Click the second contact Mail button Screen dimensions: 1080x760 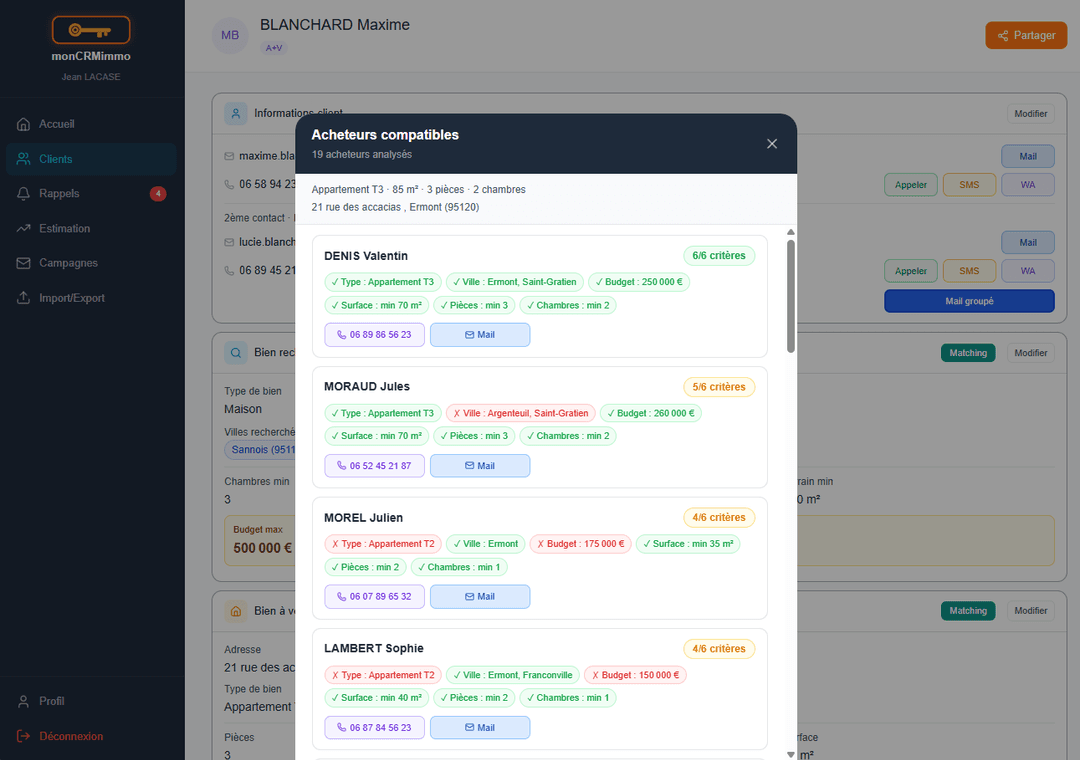[x=1028, y=243]
